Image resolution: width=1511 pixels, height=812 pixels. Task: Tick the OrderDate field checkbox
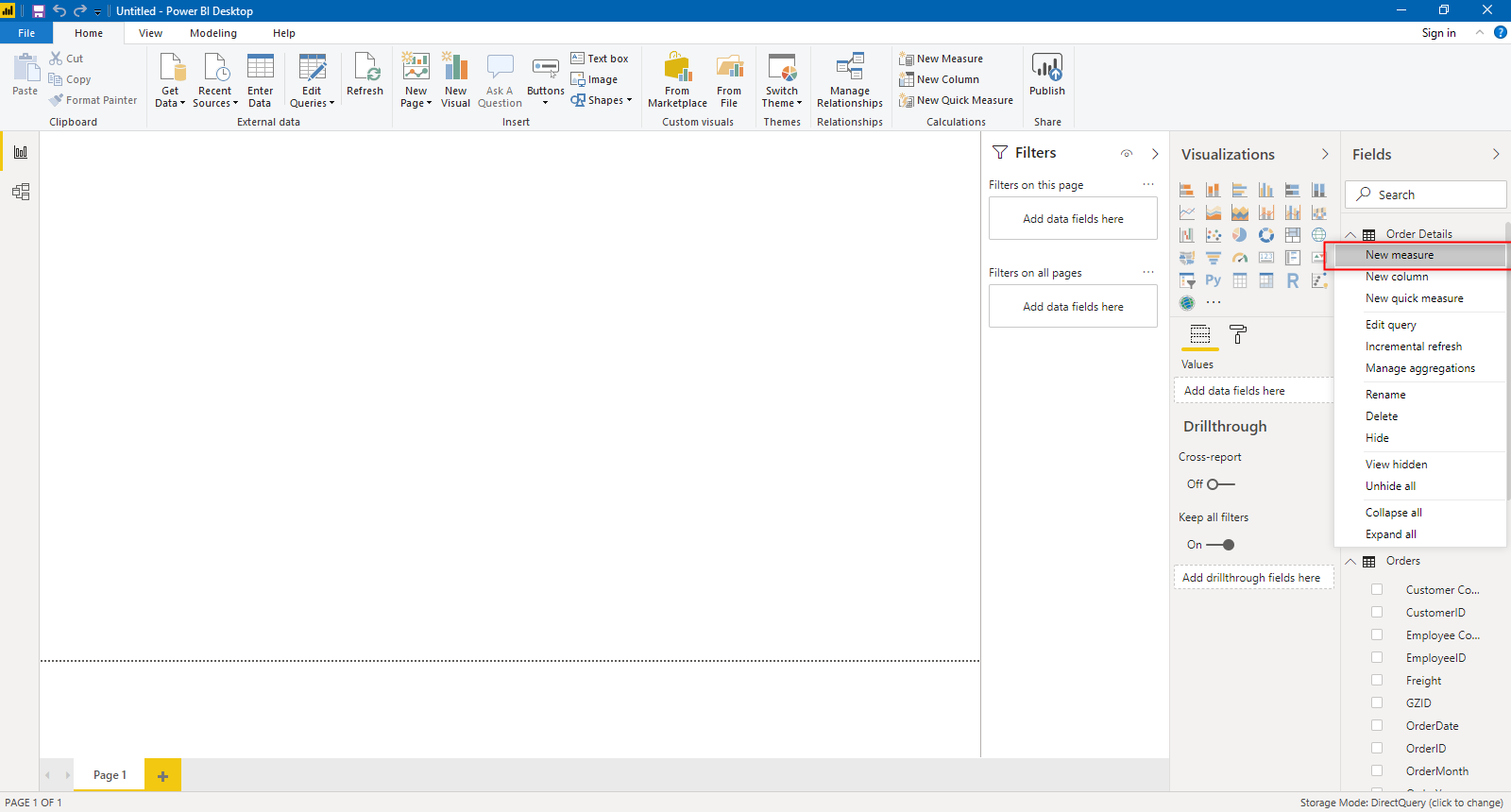click(1377, 725)
